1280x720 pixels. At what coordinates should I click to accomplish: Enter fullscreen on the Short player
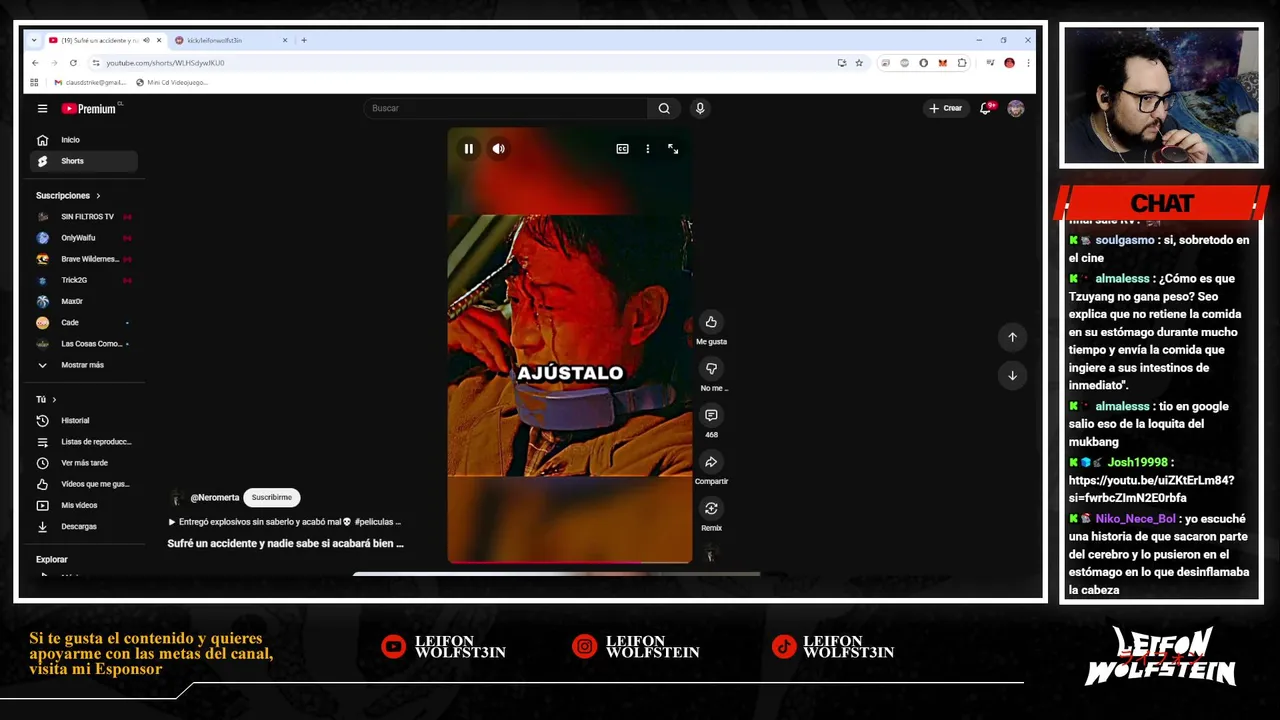(x=673, y=149)
